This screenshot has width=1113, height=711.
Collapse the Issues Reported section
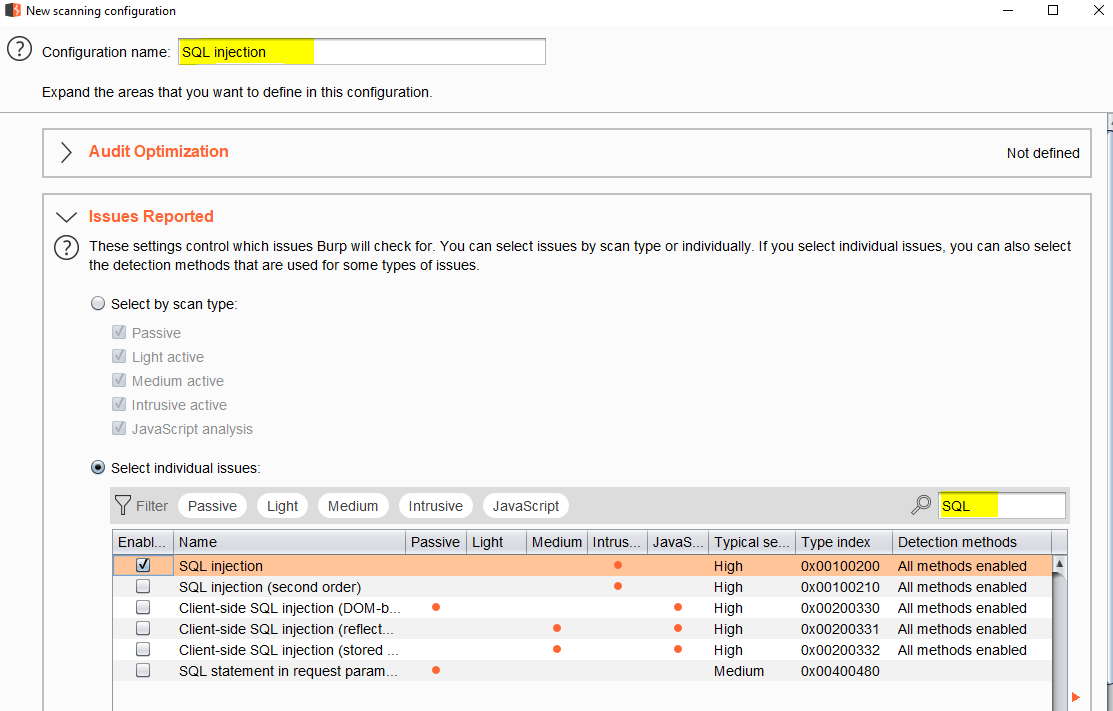[x=66, y=217]
